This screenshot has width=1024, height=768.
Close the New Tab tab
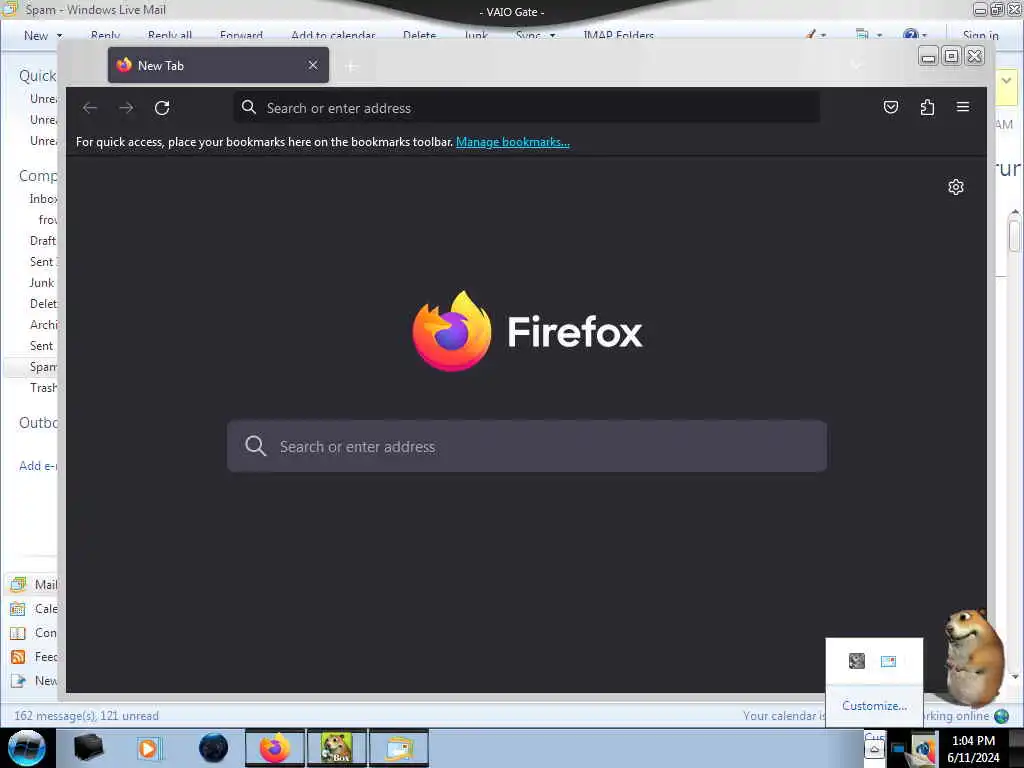point(313,65)
